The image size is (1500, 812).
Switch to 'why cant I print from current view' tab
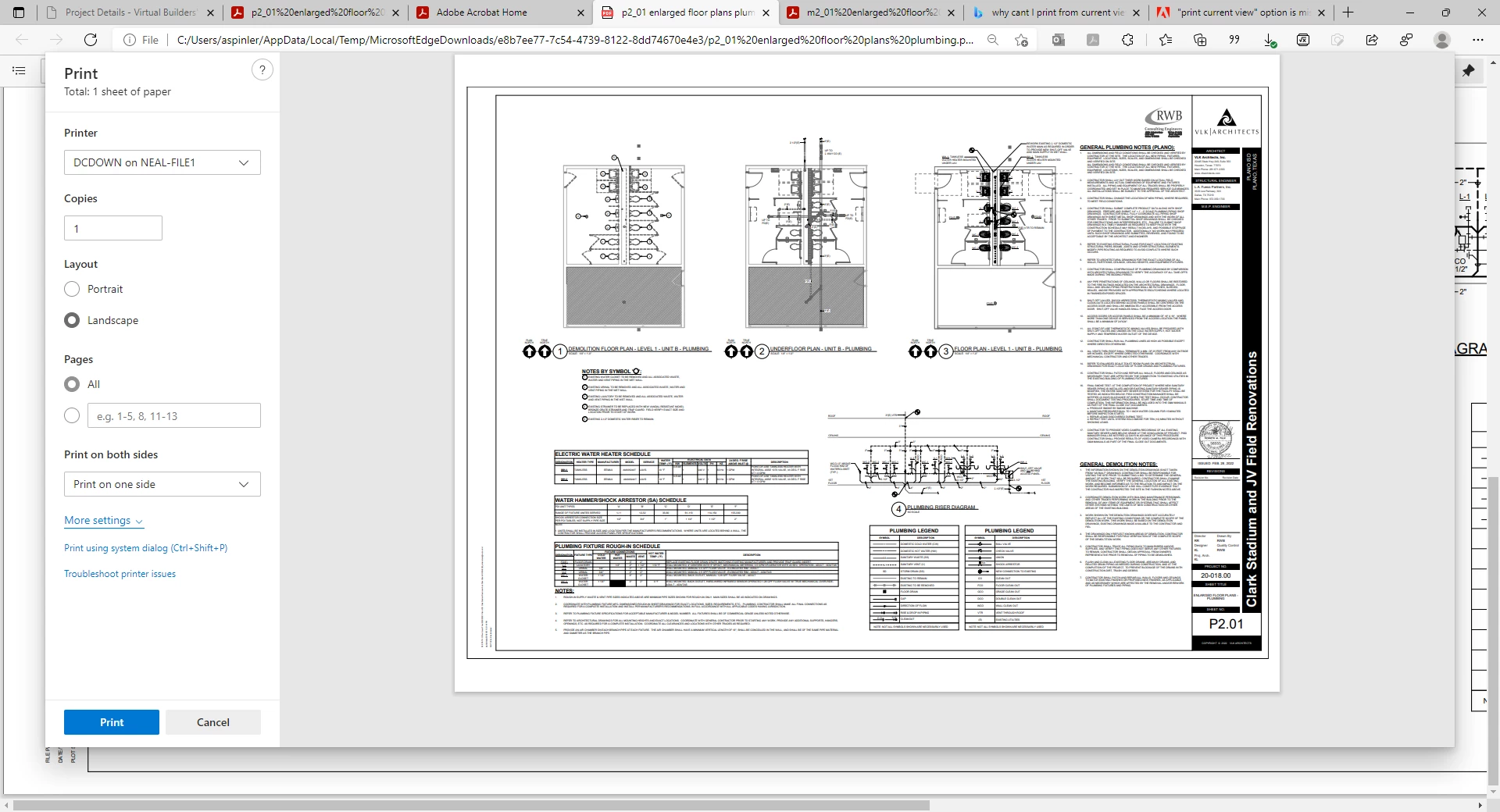pyautogui.click(x=1056, y=12)
